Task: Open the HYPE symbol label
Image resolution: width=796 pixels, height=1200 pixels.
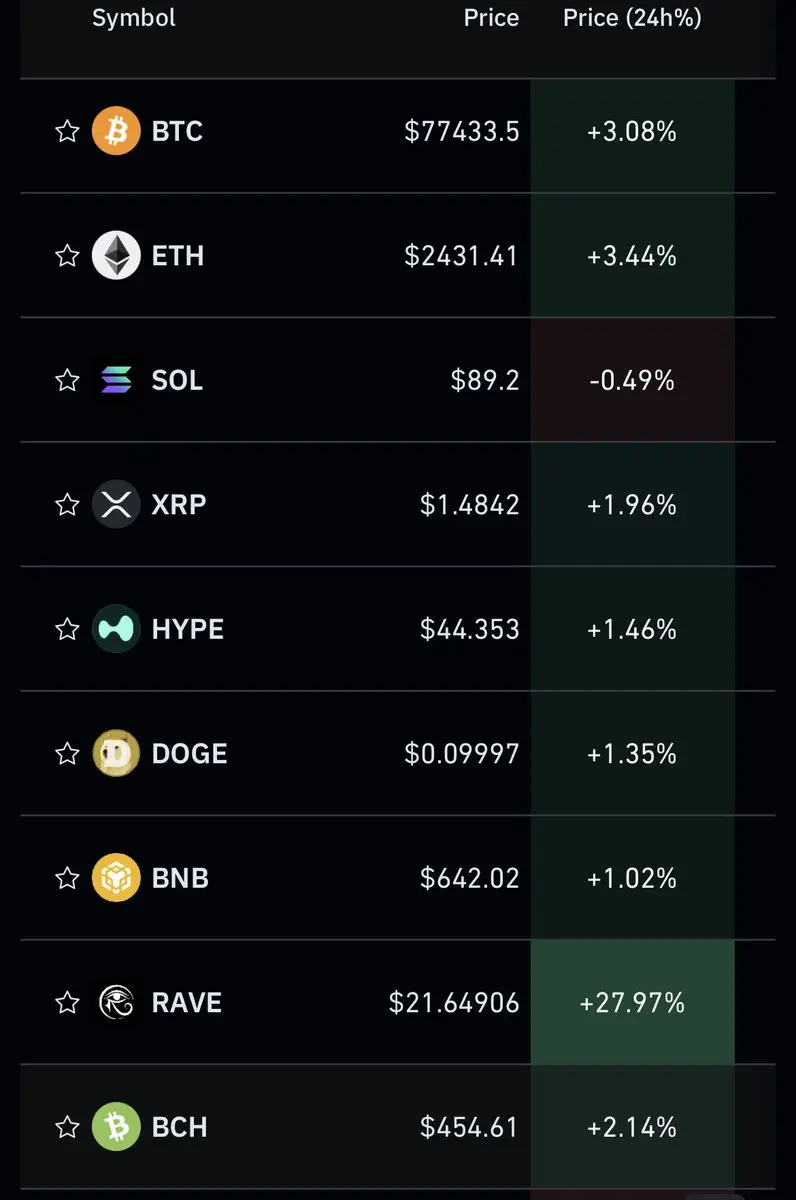Action: pyautogui.click(x=188, y=629)
